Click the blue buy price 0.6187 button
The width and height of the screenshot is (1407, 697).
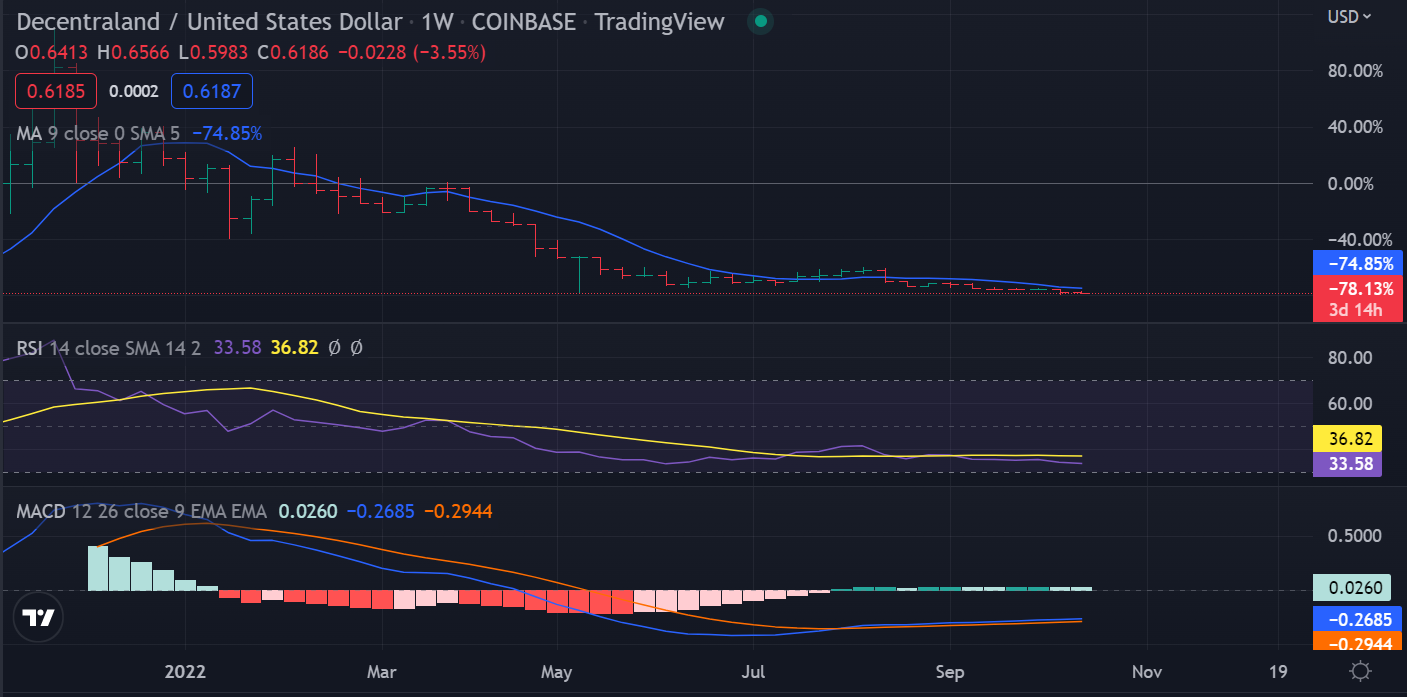(212, 91)
